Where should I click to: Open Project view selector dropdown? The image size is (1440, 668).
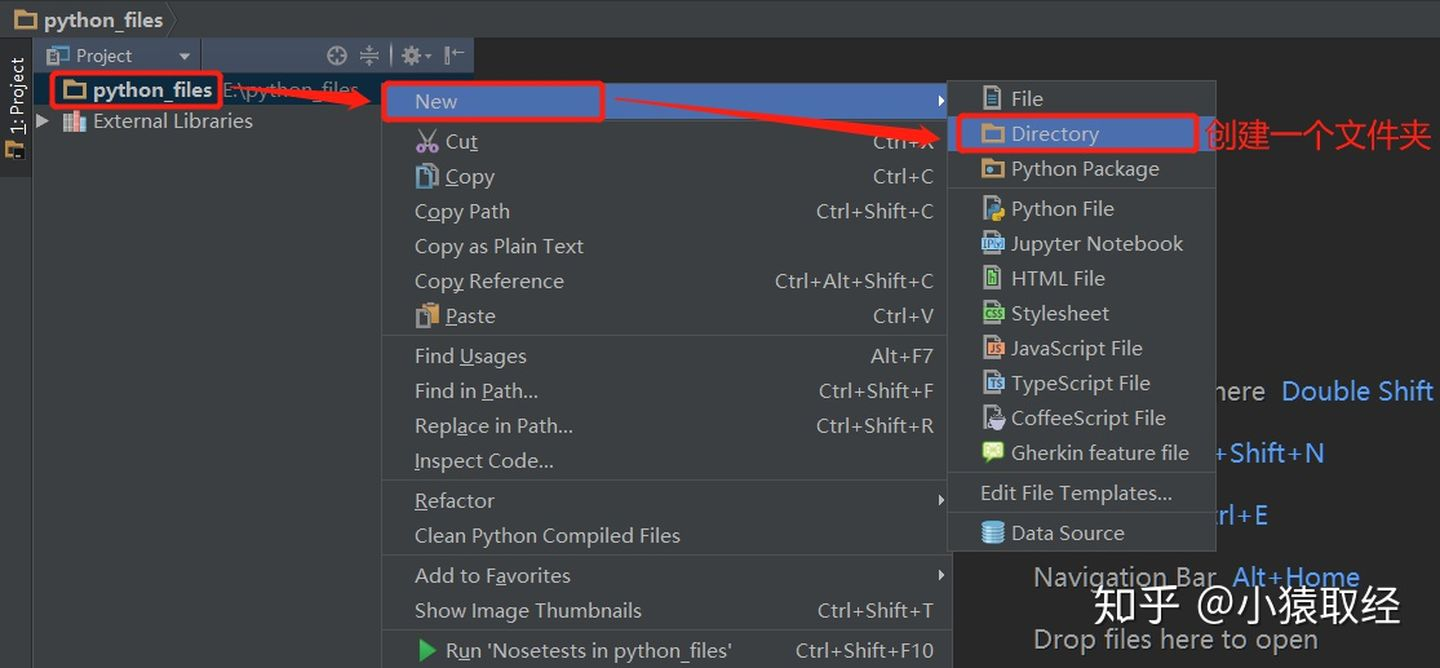click(184, 57)
